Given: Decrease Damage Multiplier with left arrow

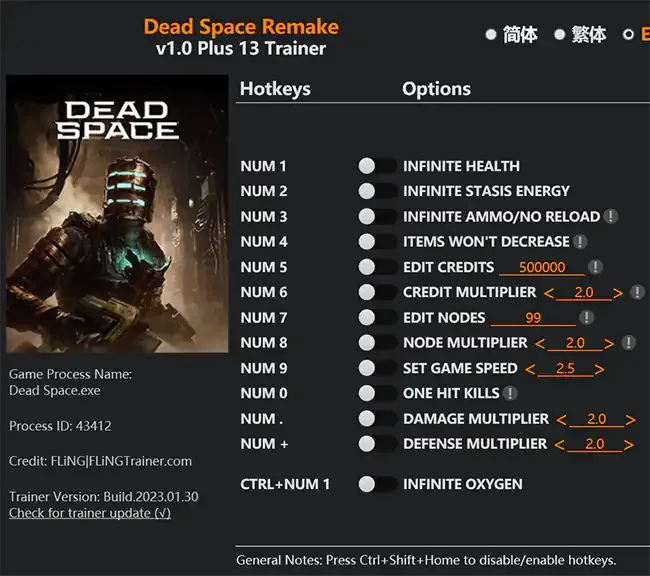Looking at the screenshot, I should [561, 420].
